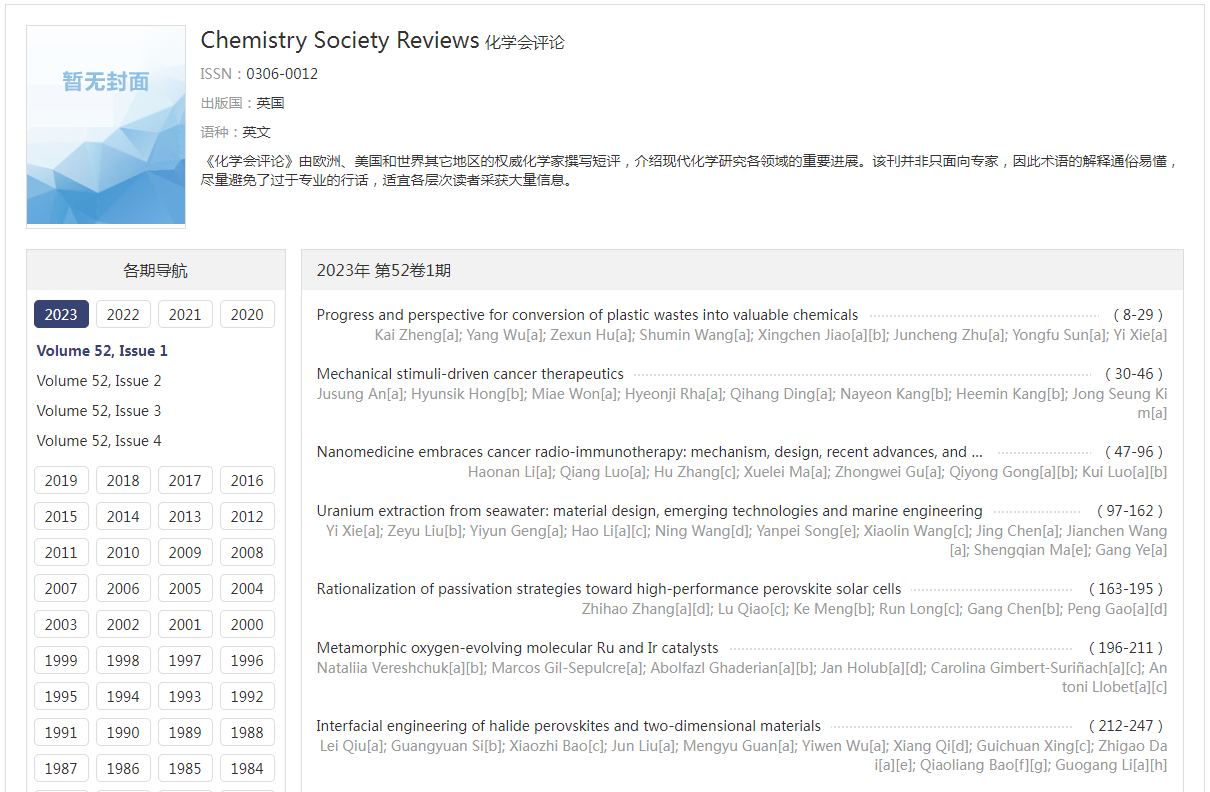
Task: Open Metamorphic oxygen-evolving catalysts article
Action: [517, 648]
